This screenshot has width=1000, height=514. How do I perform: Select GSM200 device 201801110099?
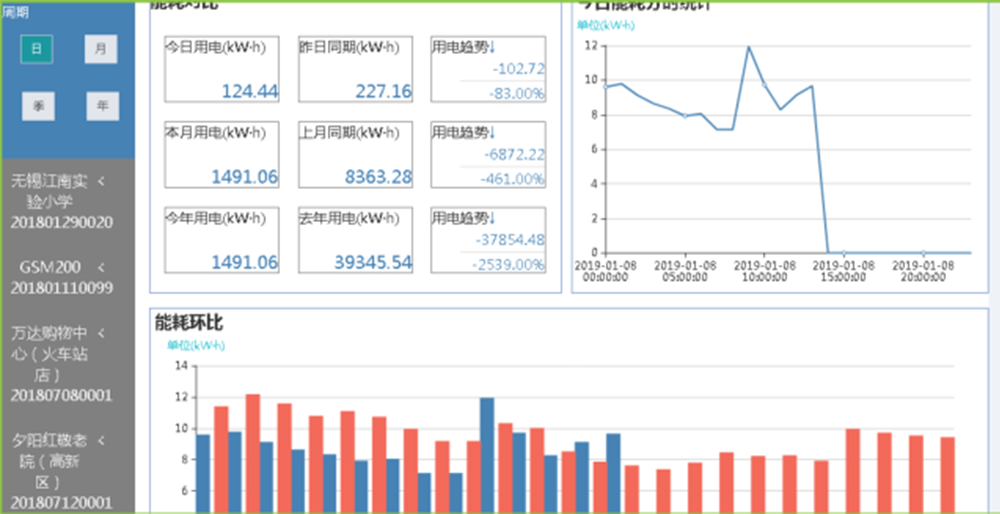(x=61, y=288)
